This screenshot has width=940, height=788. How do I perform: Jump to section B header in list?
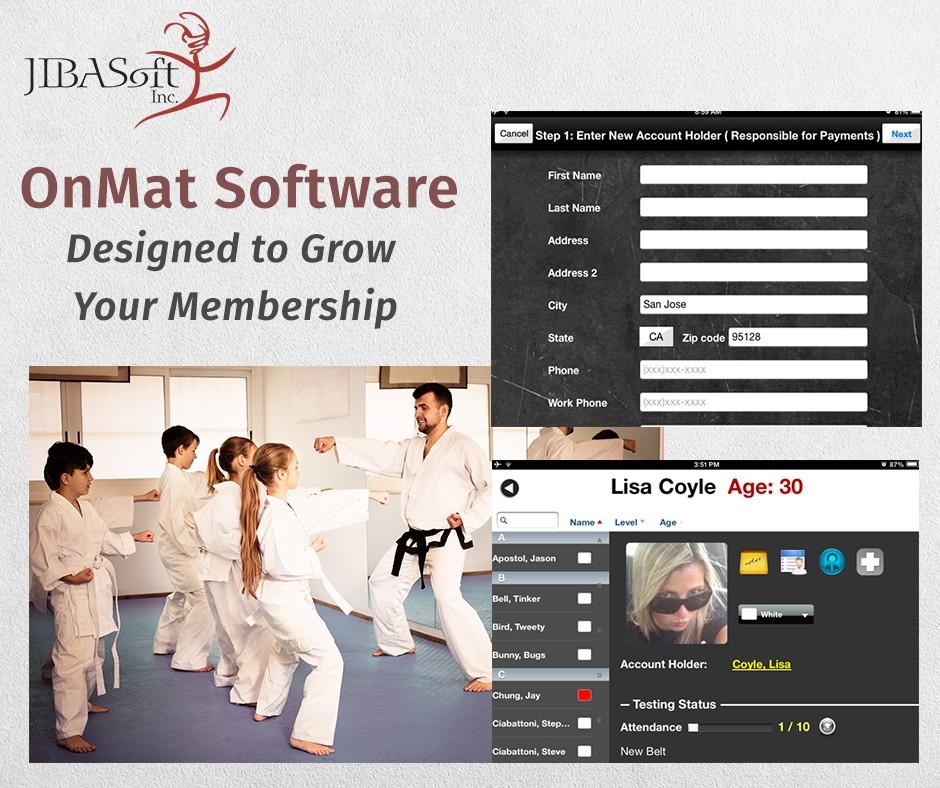550,578
